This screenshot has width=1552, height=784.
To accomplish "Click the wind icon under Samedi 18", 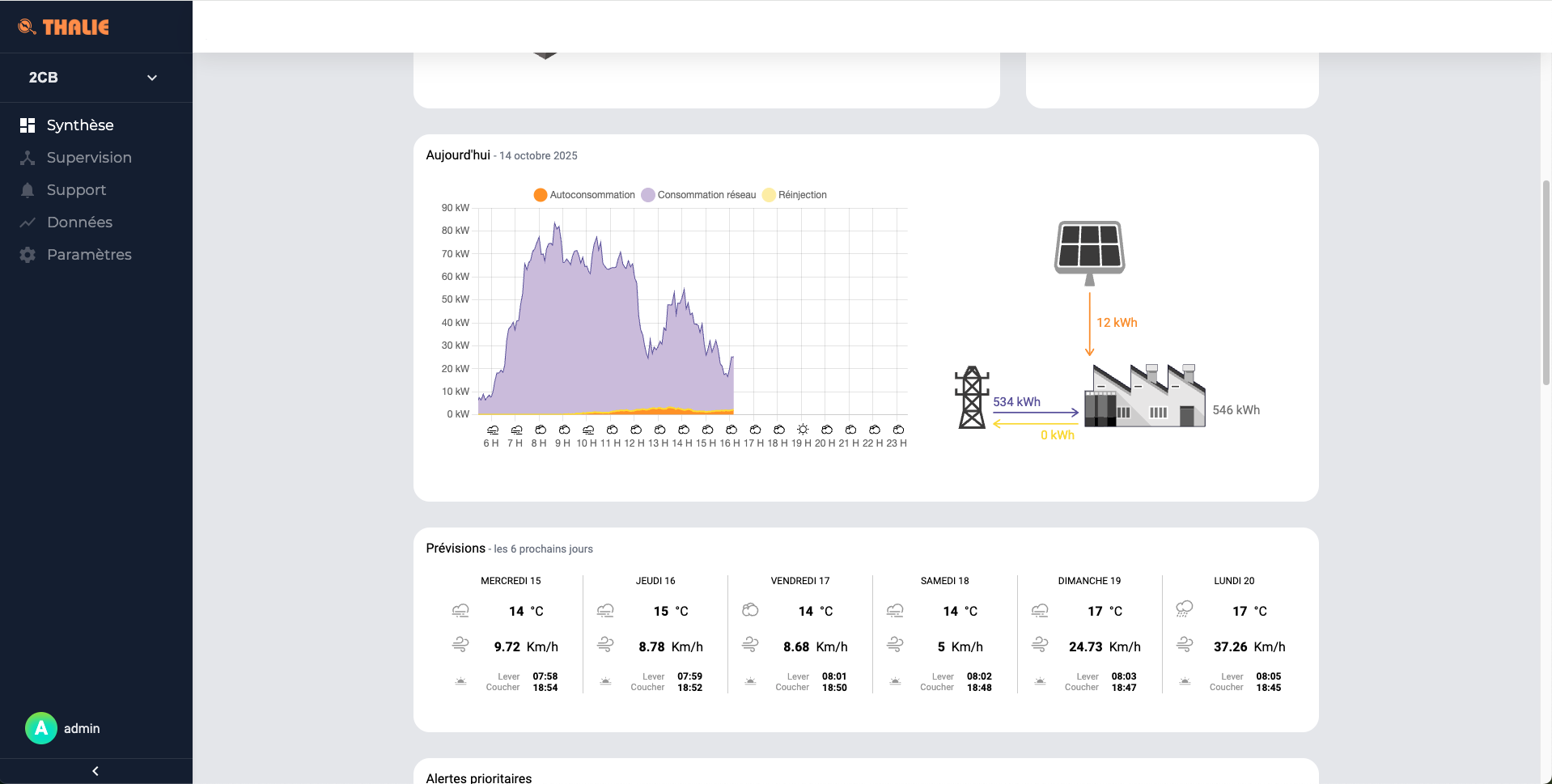I will click(895, 643).
